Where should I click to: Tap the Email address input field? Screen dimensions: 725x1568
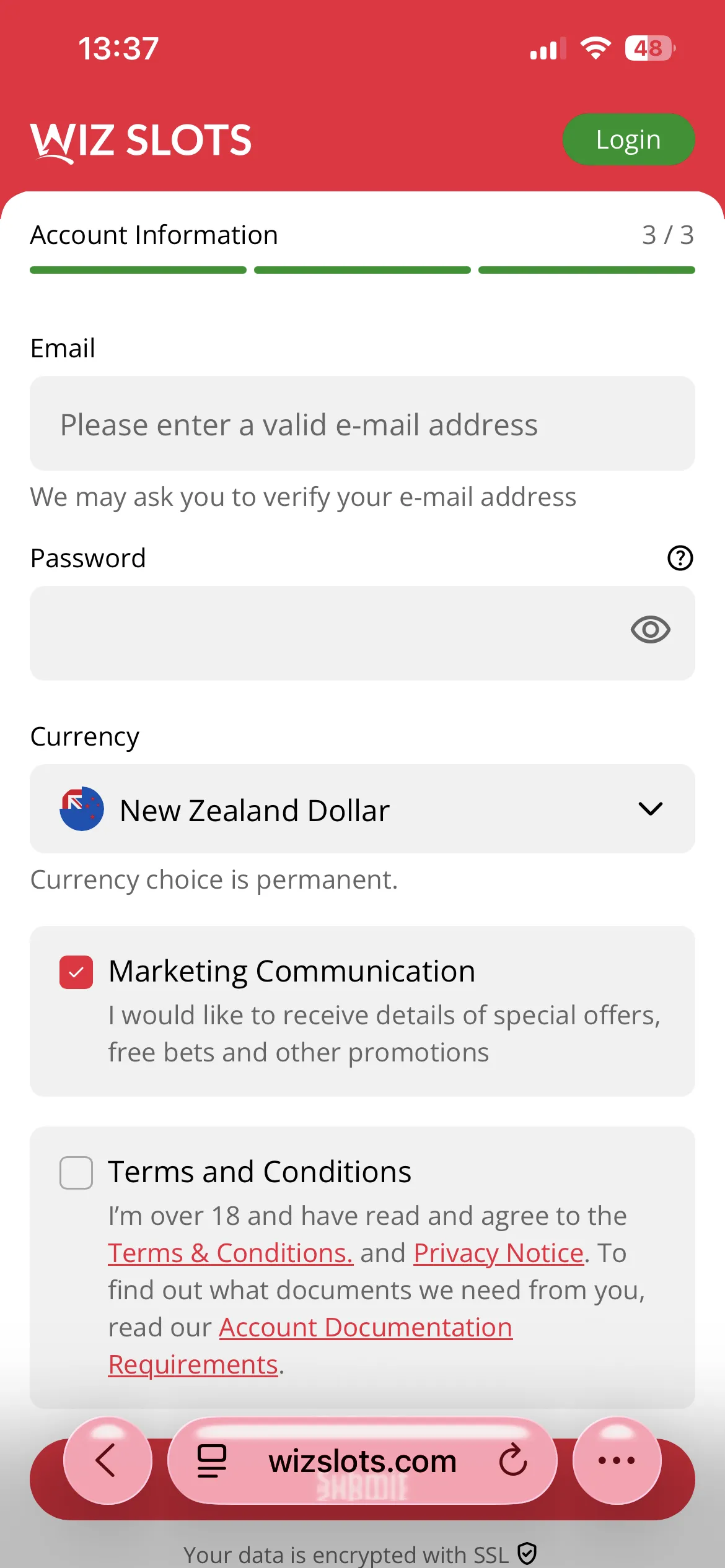tap(362, 424)
